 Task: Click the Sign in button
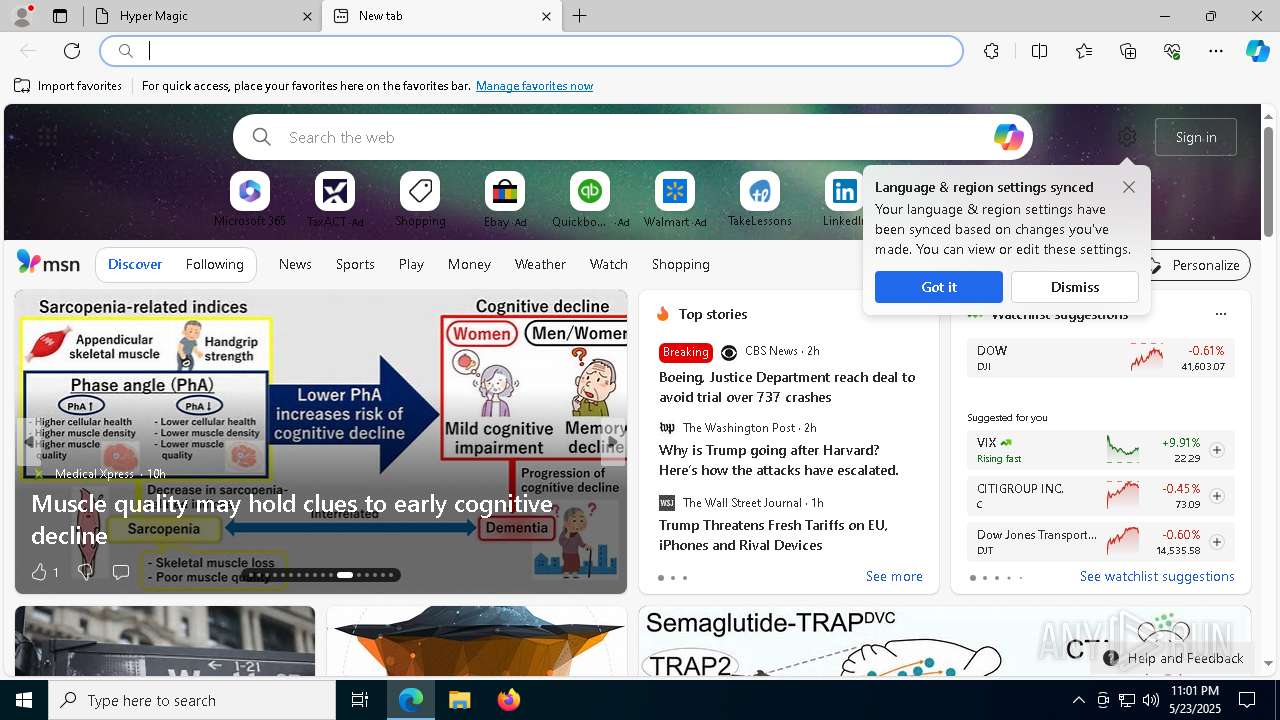[x=1196, y=137]
